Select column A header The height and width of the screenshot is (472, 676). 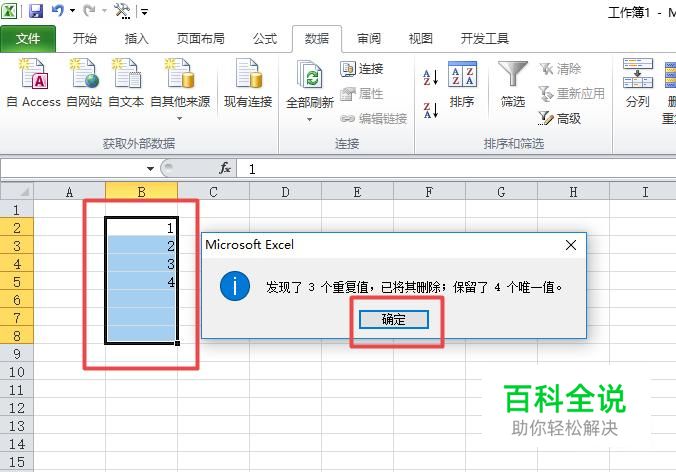(69, 192)
